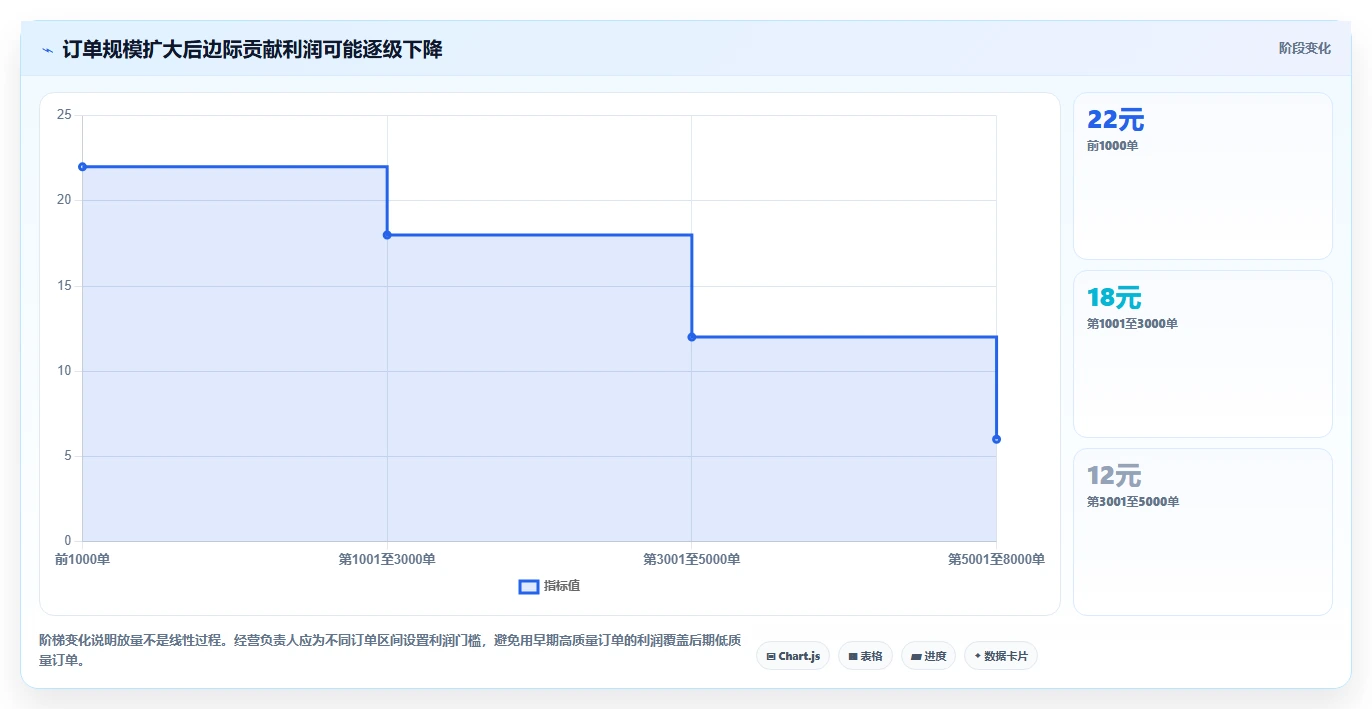Viewport: 1372px width, 709px height.
Task: Select the 22 data point at 前1000单
Action: click(83, 167)
